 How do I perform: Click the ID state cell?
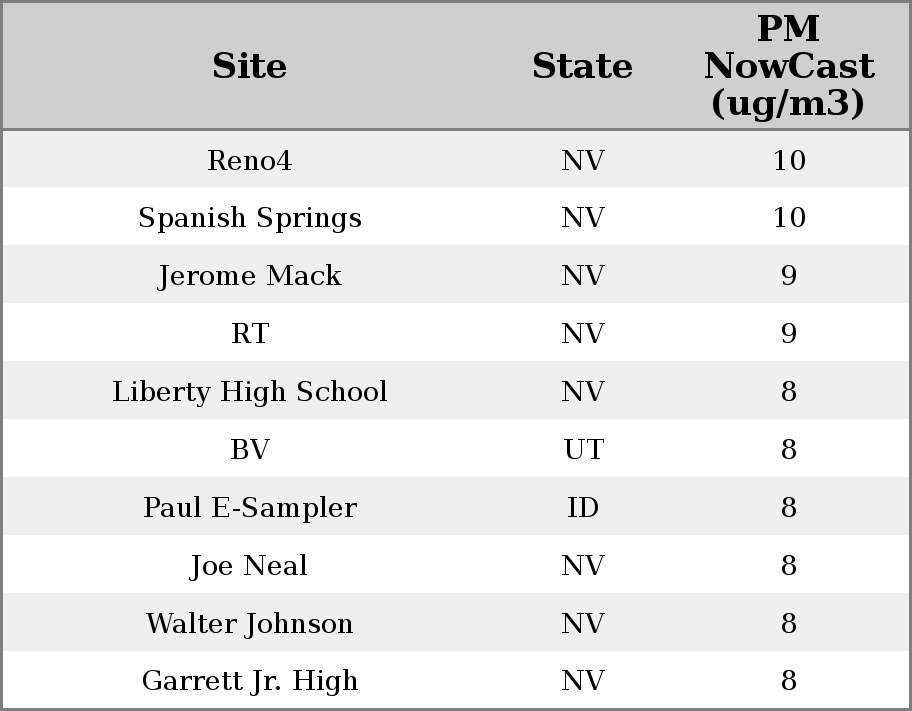point(582,508)
